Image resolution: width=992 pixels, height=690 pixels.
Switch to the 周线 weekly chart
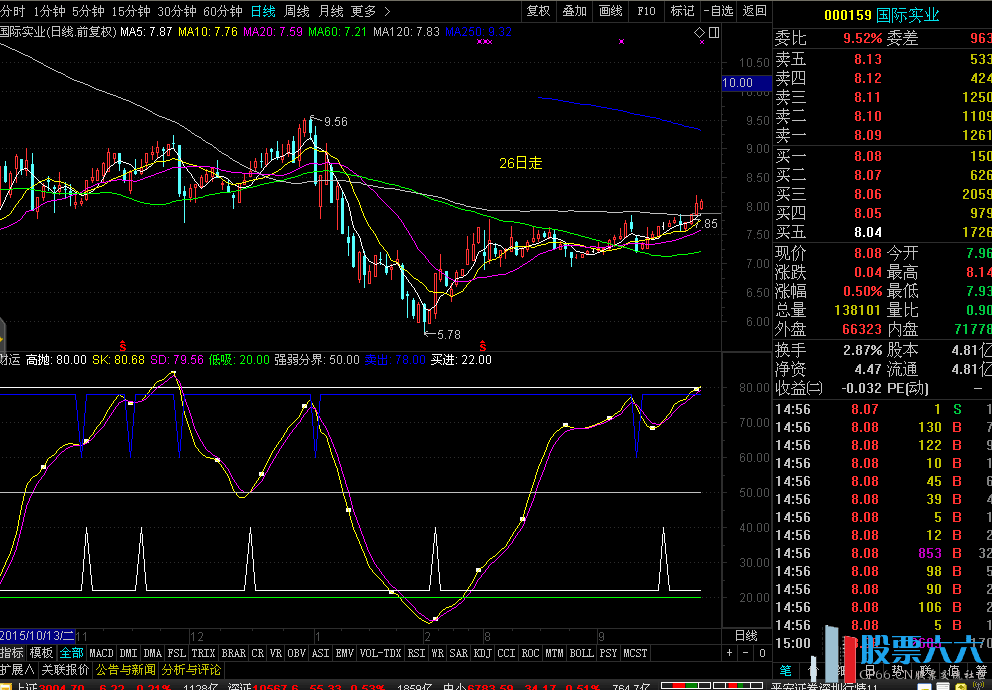pyautogui.click(x=297, y=11)
